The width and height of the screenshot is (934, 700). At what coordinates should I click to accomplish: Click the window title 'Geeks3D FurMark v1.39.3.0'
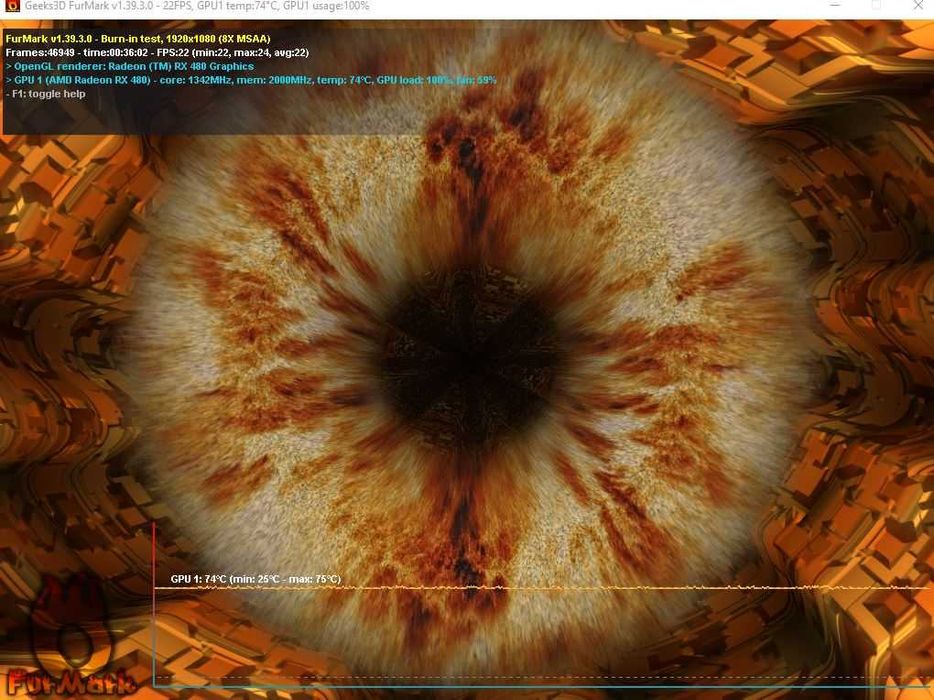(x=91, y=6)
